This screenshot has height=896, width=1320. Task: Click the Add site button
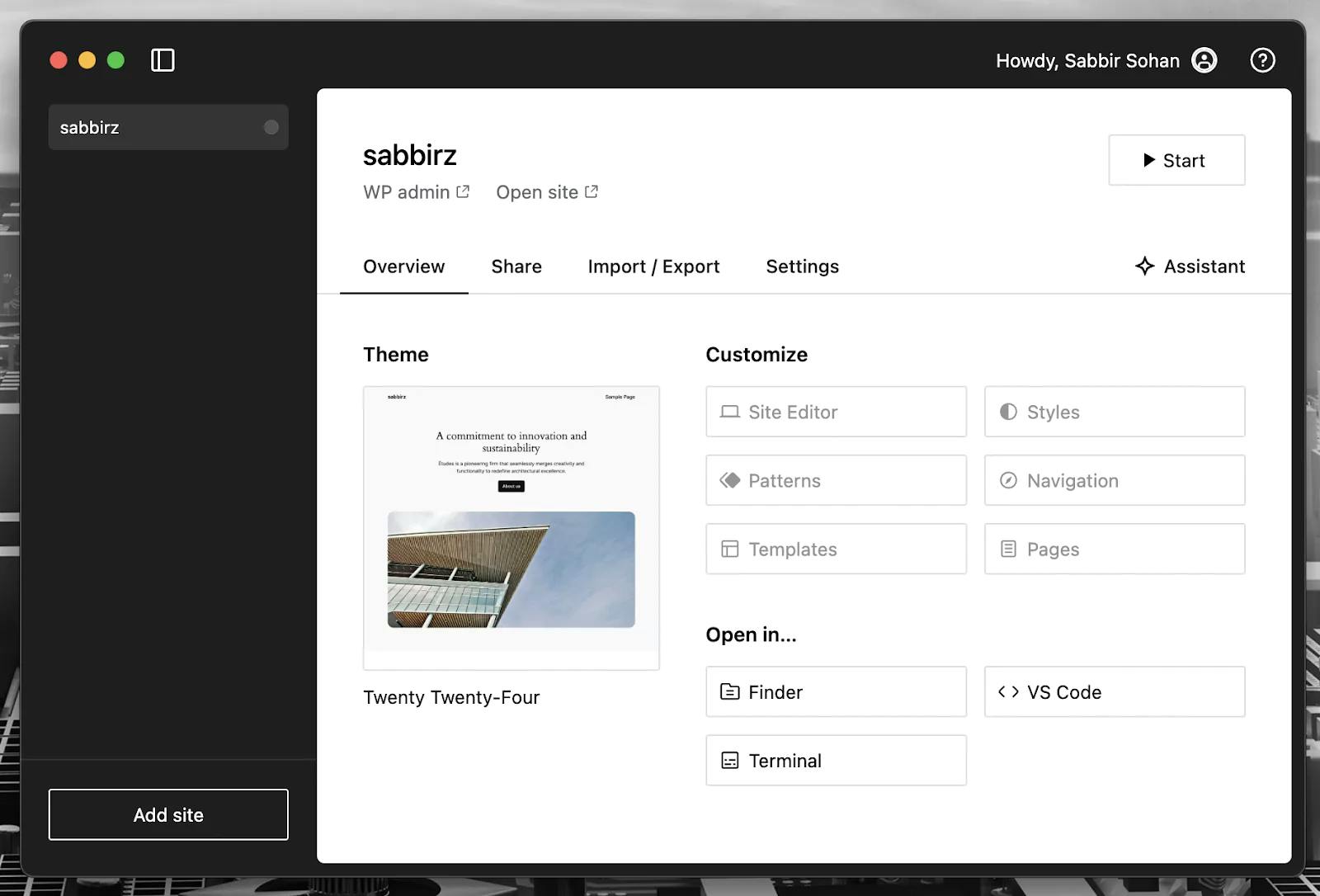click(x=168, y=814)
